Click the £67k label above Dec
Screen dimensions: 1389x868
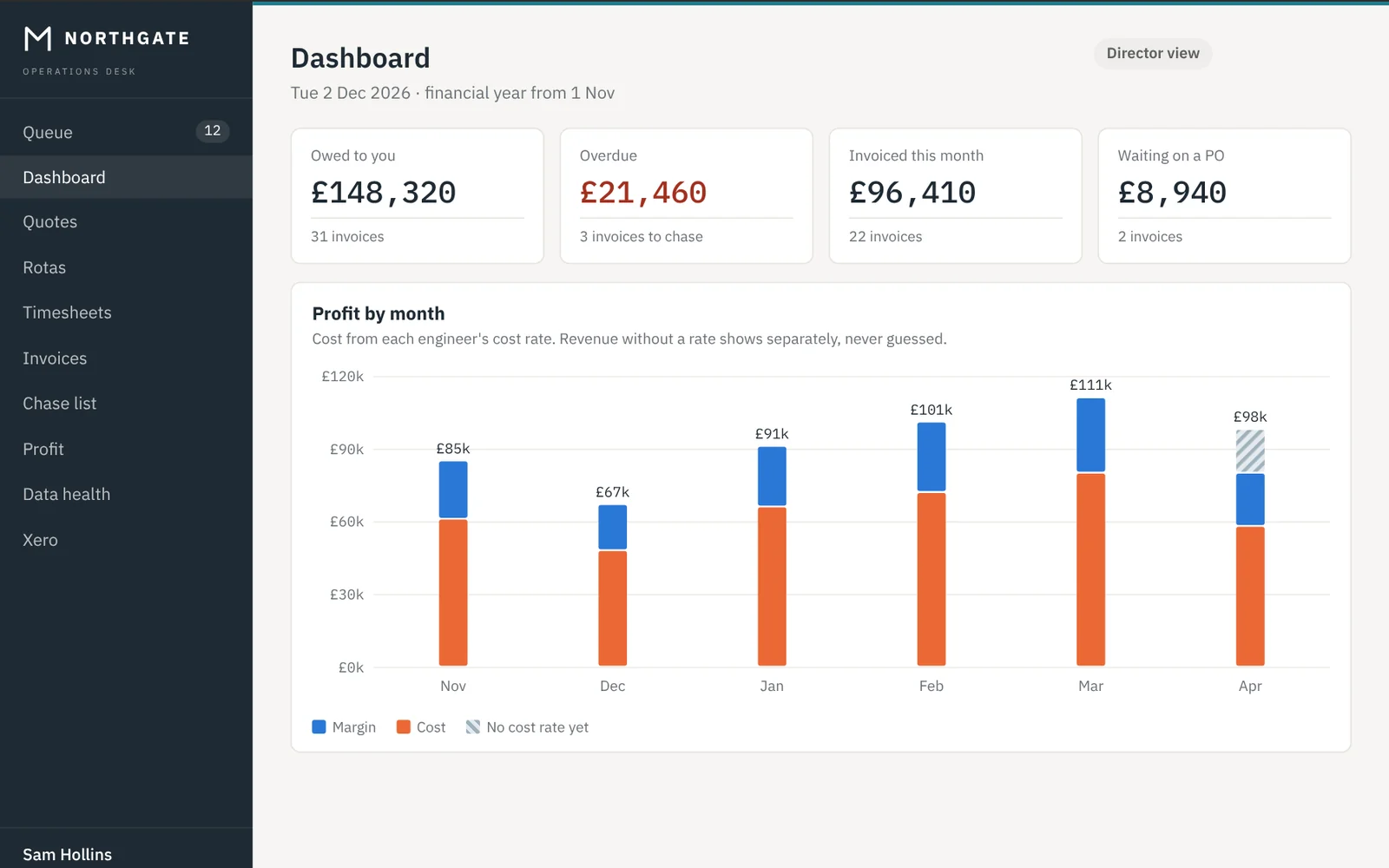pyautogui.click(x=613, y=492)
